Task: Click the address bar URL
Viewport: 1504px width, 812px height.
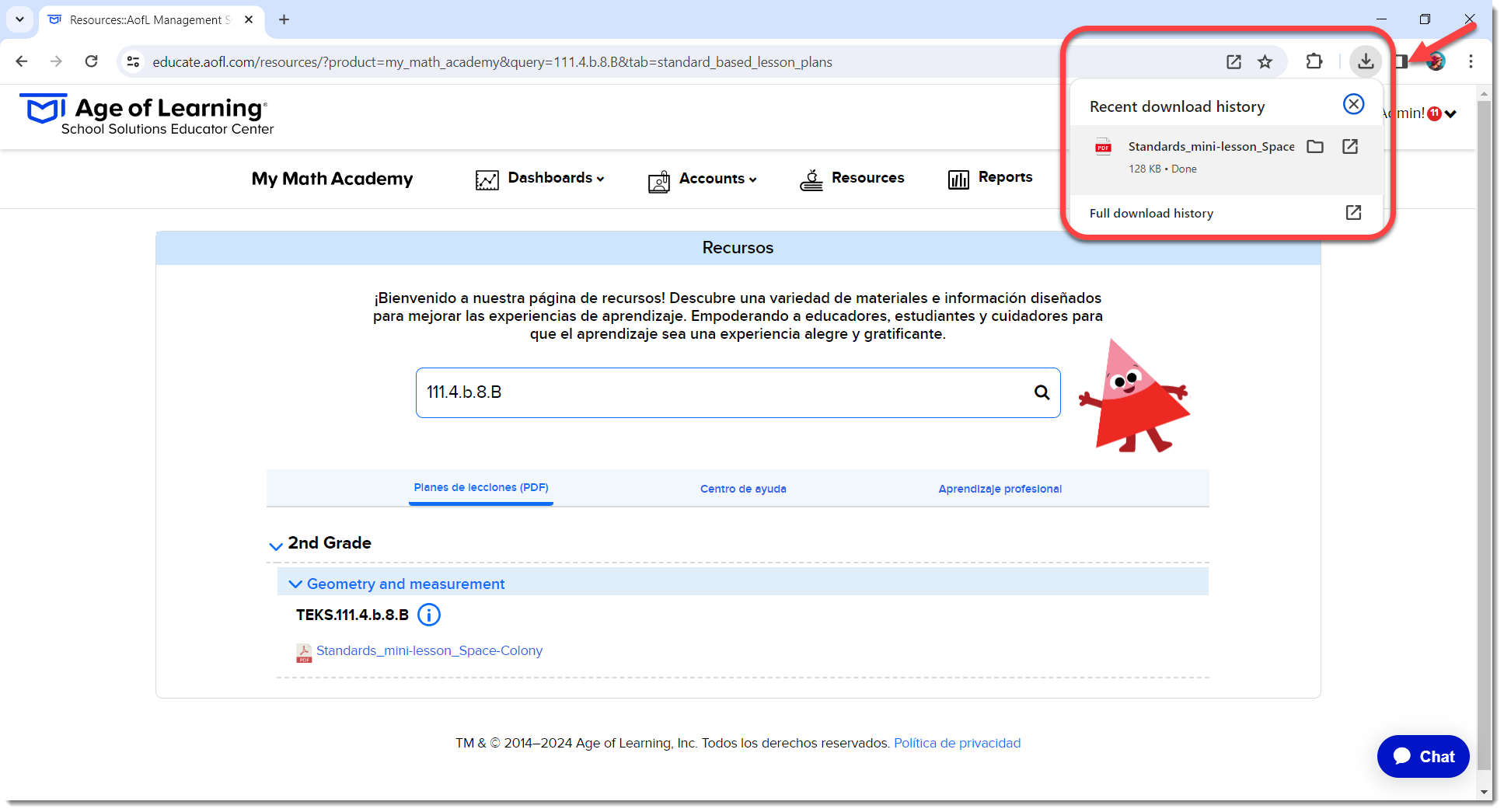Action: click(x=492, y=62)
